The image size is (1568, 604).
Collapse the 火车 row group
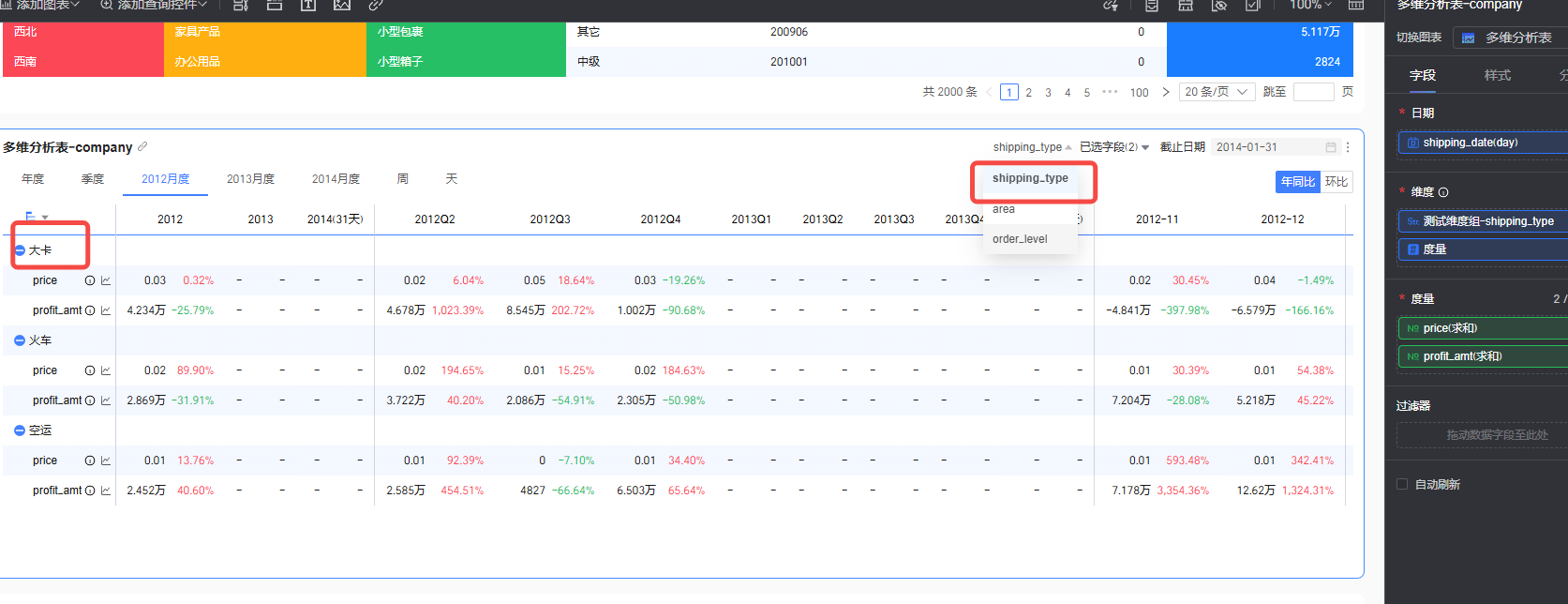tap(20, 340)
